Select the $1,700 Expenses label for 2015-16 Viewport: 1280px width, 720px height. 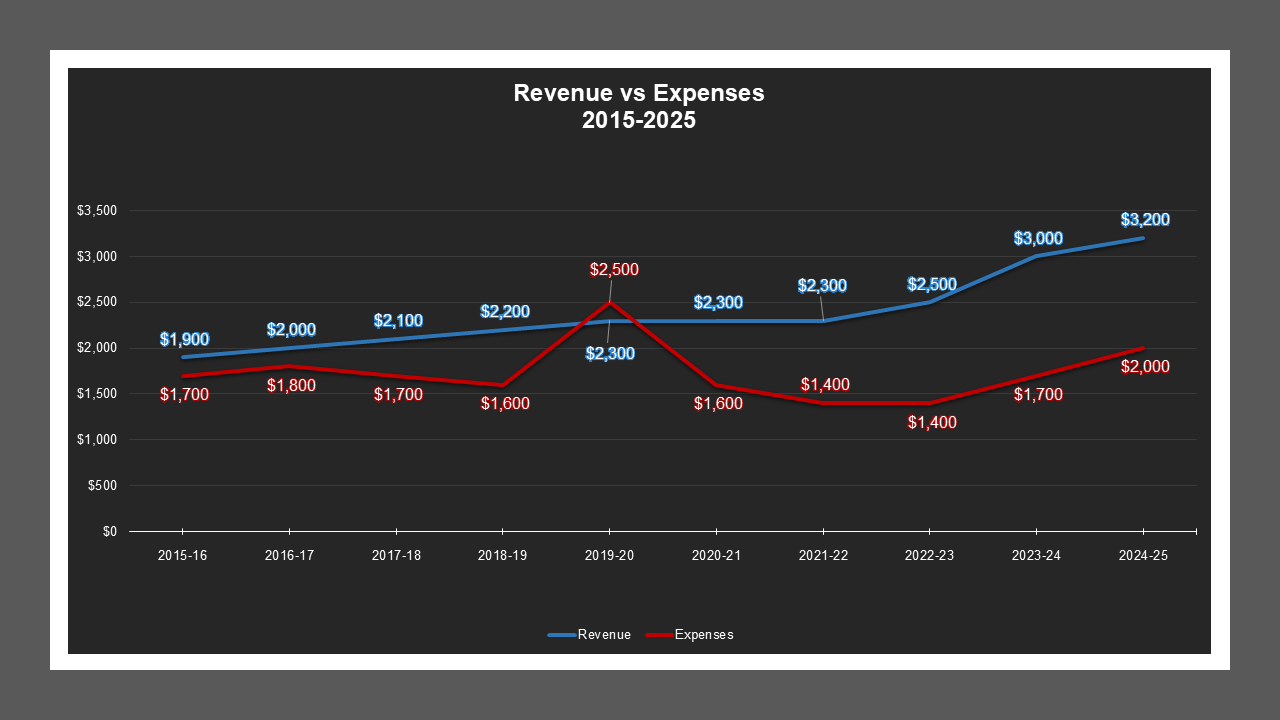(x=184, y=395)
